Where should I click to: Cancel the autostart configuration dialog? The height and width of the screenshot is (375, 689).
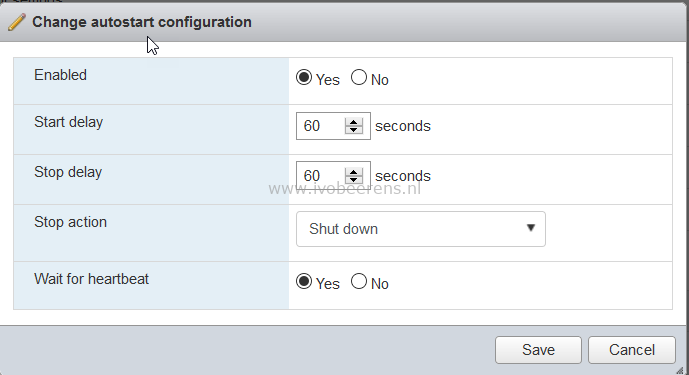click(x=631, y=350)
